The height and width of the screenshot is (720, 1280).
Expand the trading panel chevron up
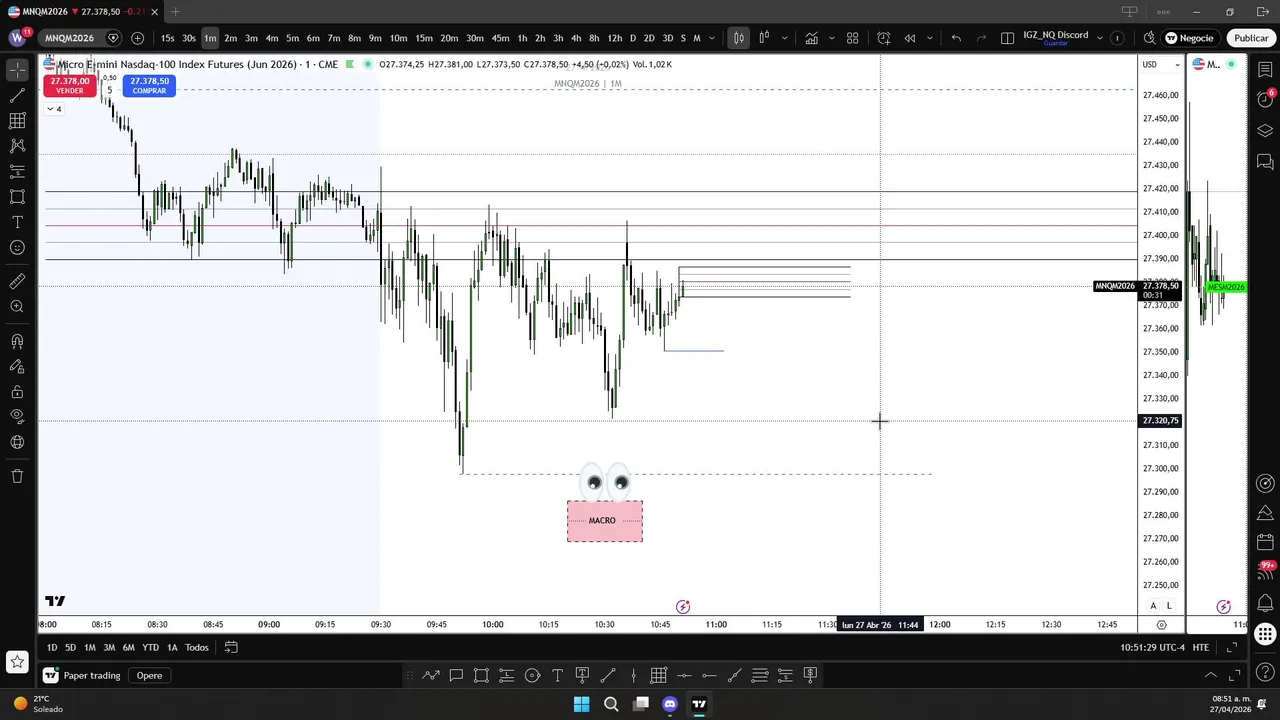pos(1210,675)
